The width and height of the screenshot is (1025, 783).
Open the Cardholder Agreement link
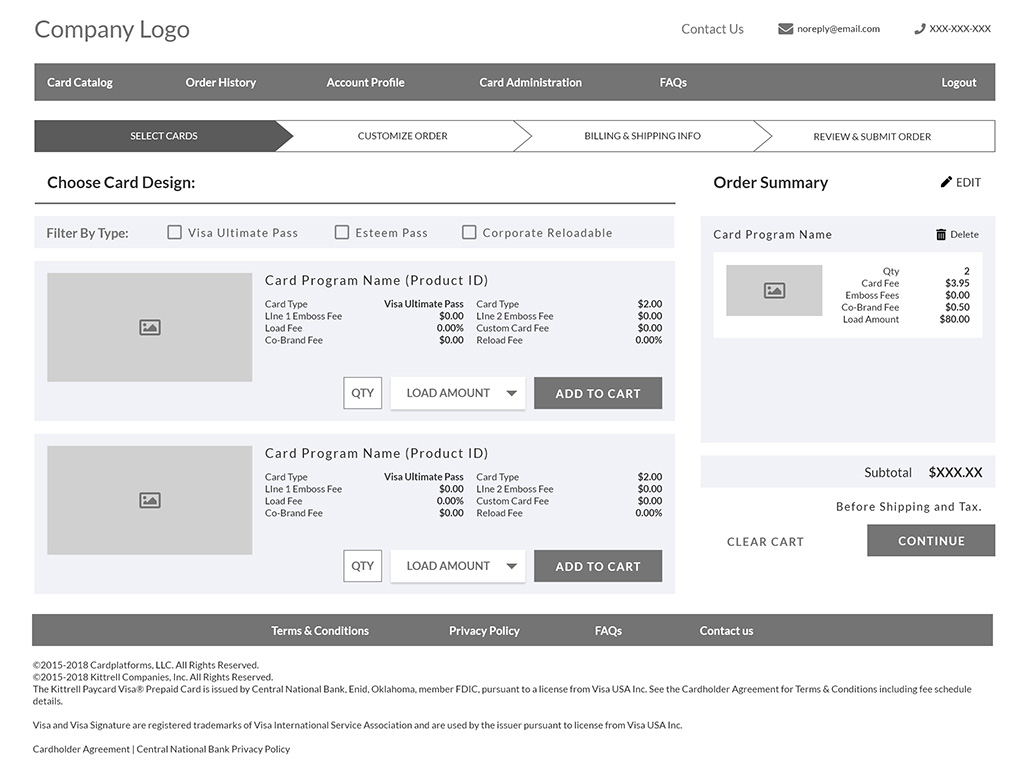tap(81, 749)
